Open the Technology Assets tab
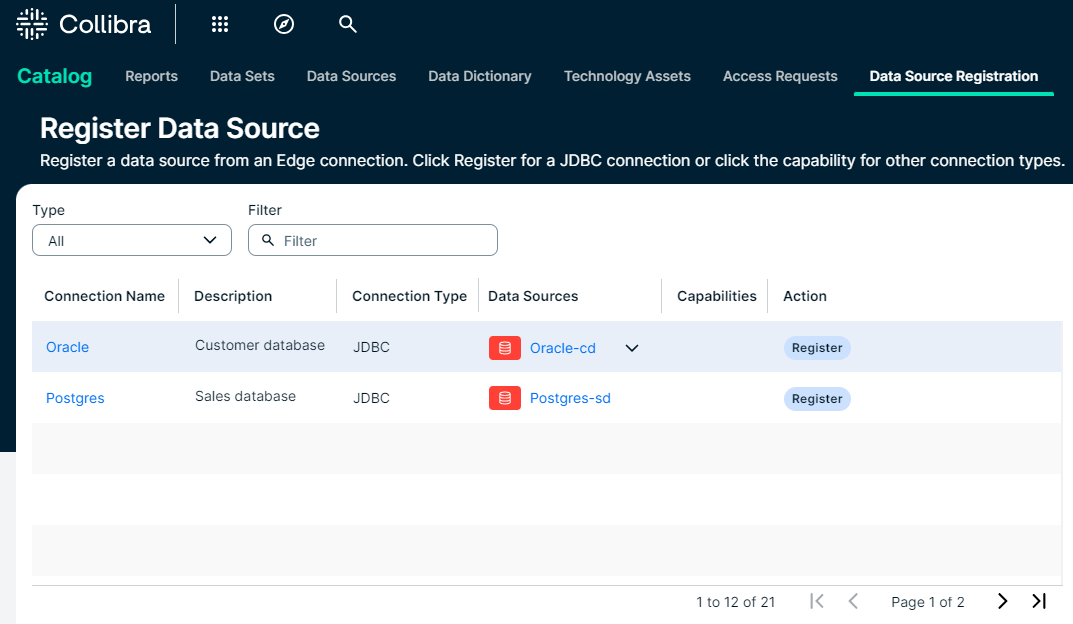 coord(628,76)
